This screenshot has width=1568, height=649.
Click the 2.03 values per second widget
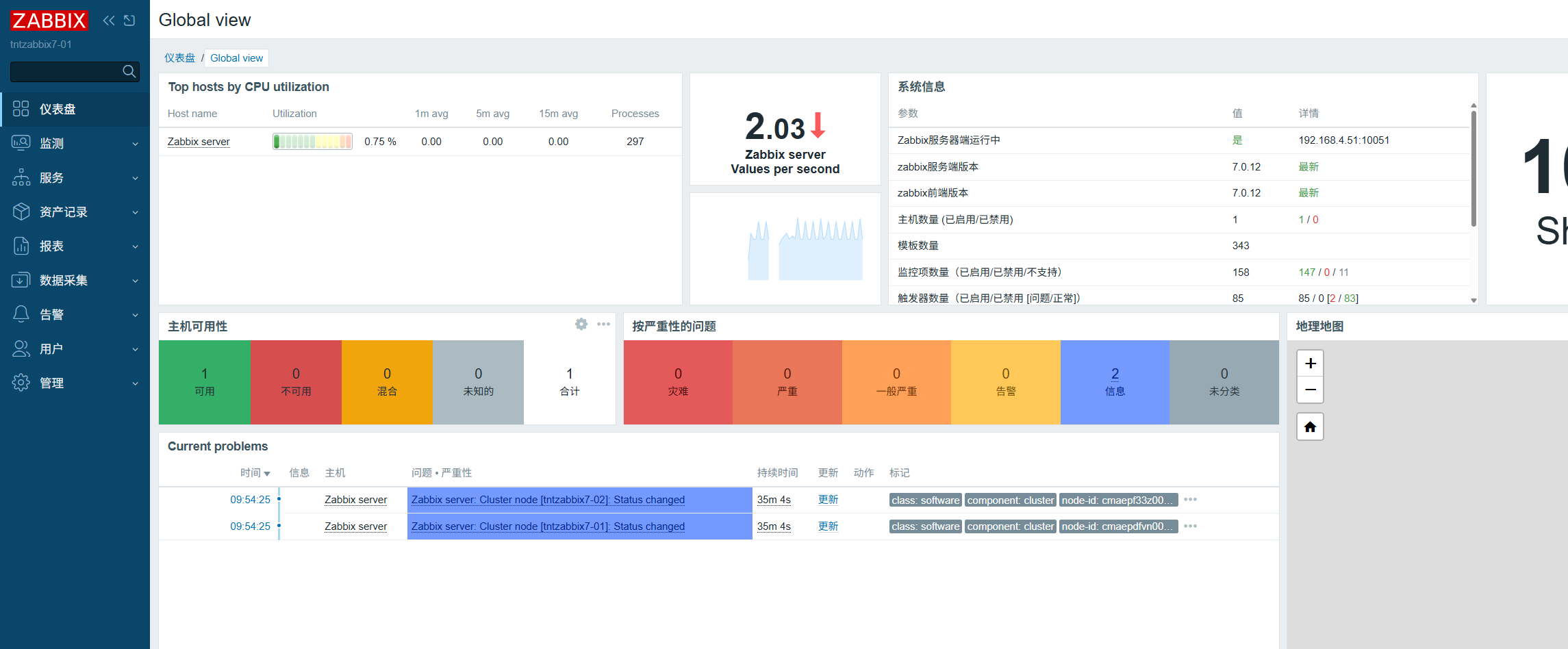pyautogui.click(x=785, y=129)
